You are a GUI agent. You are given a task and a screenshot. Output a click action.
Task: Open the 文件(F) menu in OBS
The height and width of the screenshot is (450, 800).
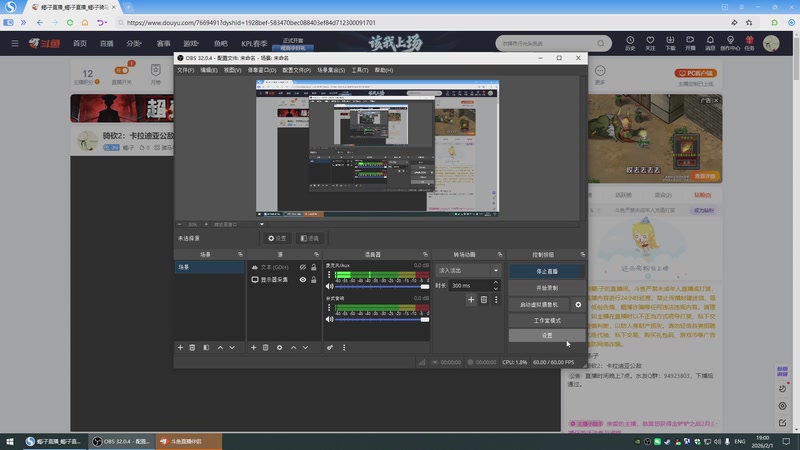click(x=185, y=70)
